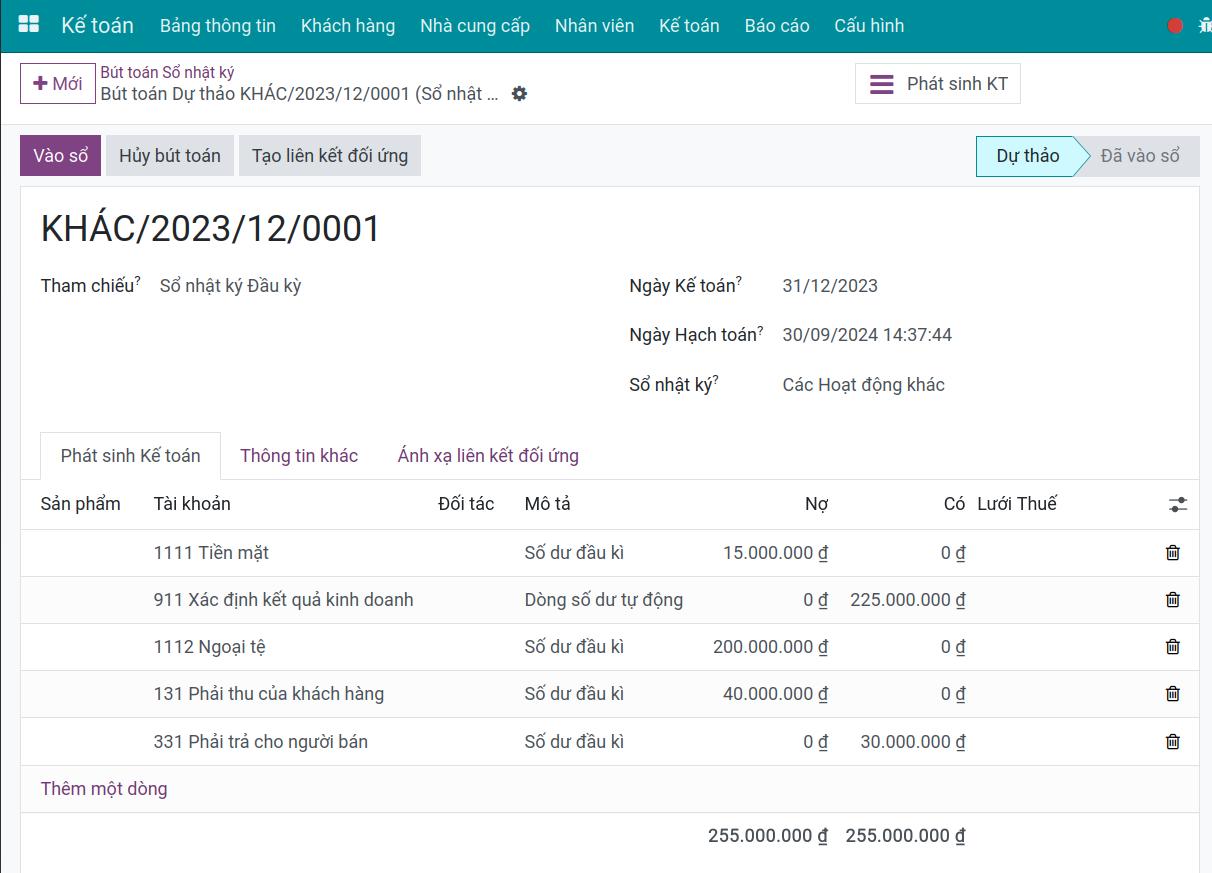
Task: Switch to Thông tin khác tab
Action: point(299,456)
